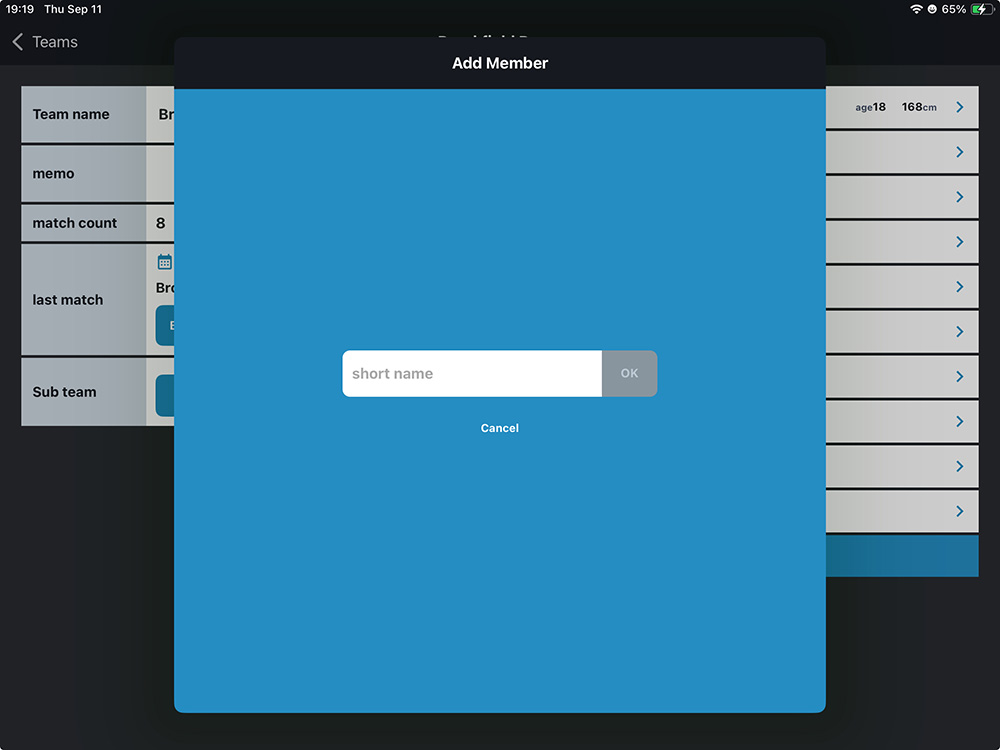Focus the short name text field
The height and width of the screenshot is (750, 1000).
pyautogui.click(x=471, y=374)
